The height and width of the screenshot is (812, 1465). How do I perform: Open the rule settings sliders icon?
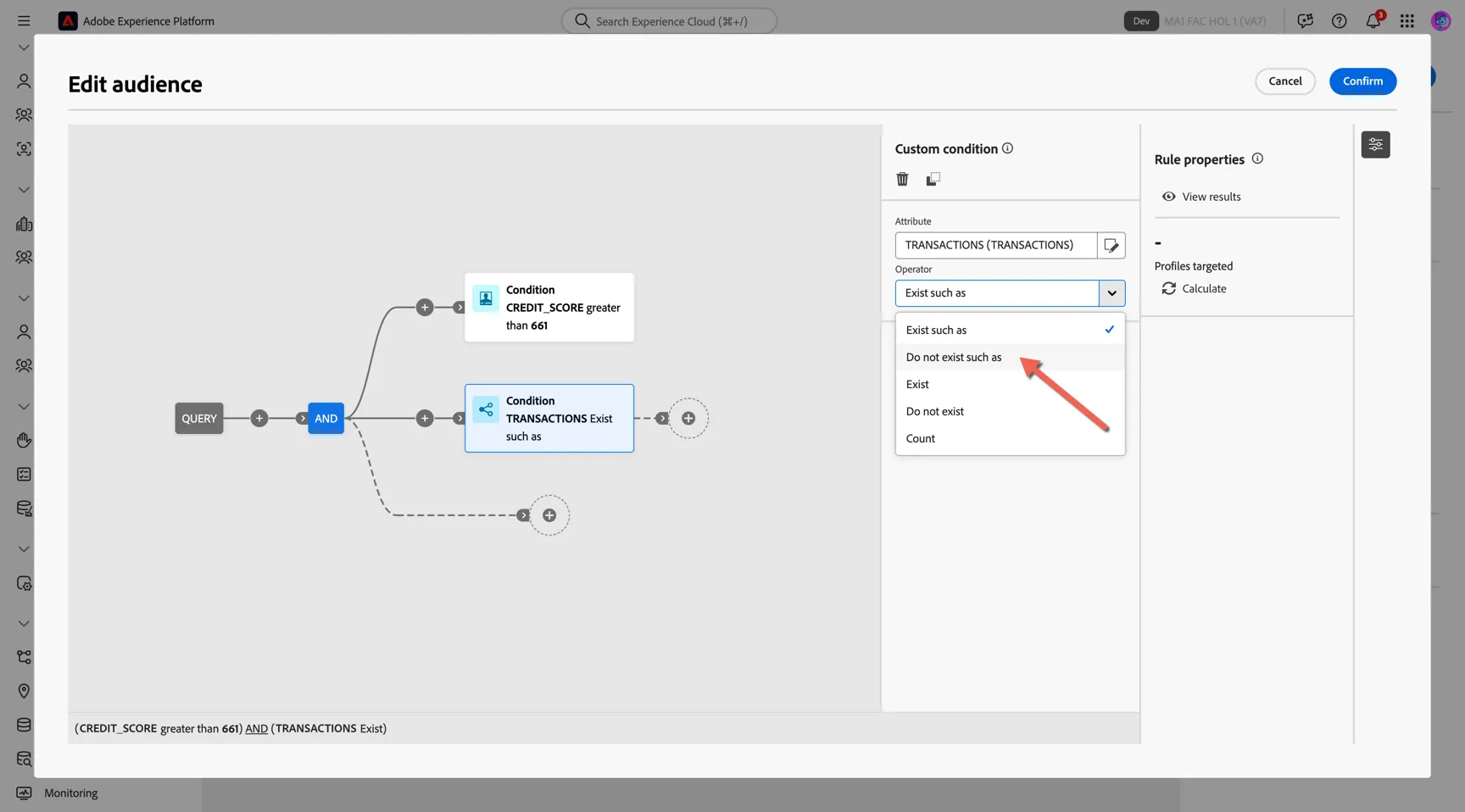coord(1375,145)
